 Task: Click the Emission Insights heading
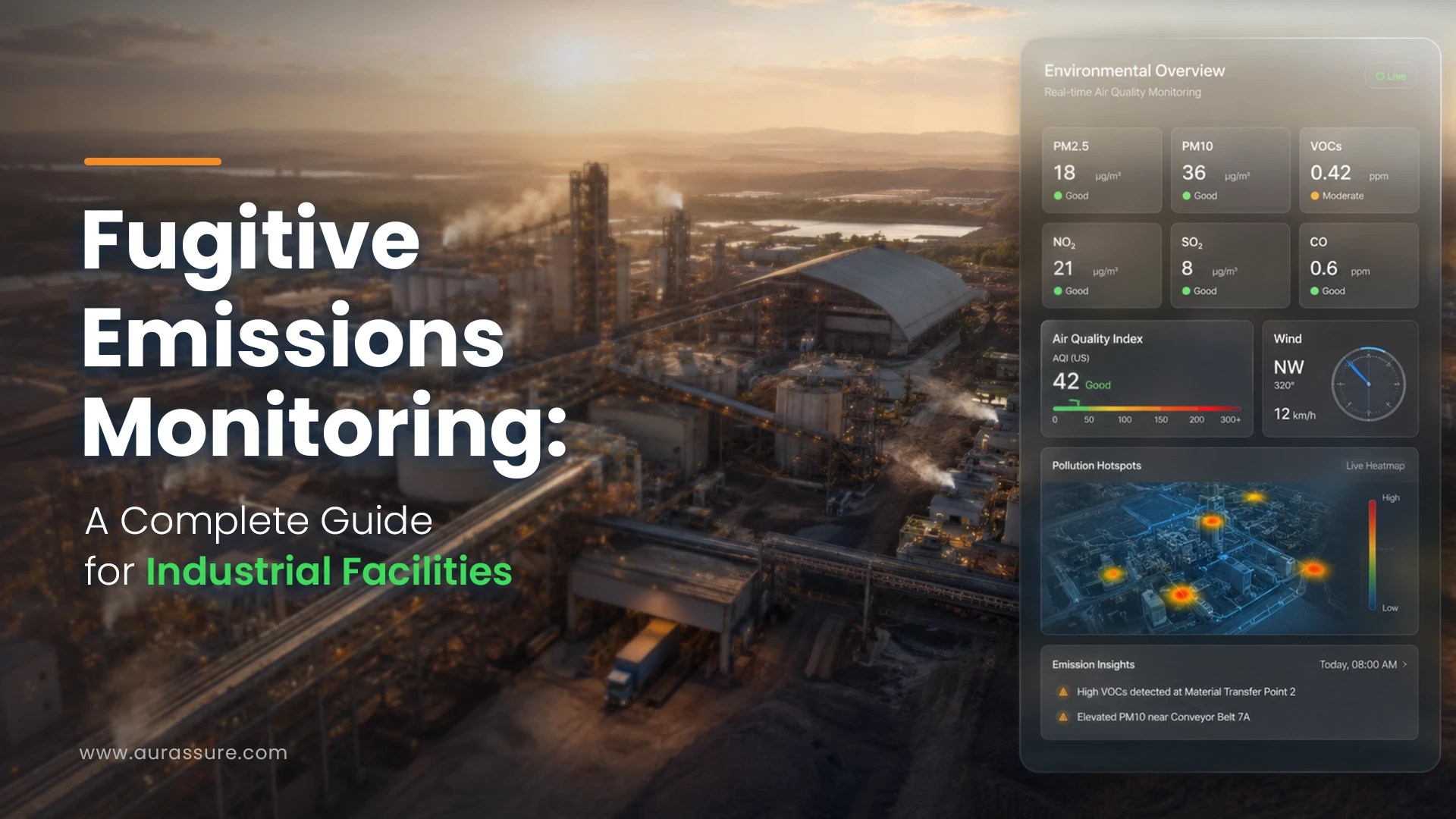[x=1094, y=664]
